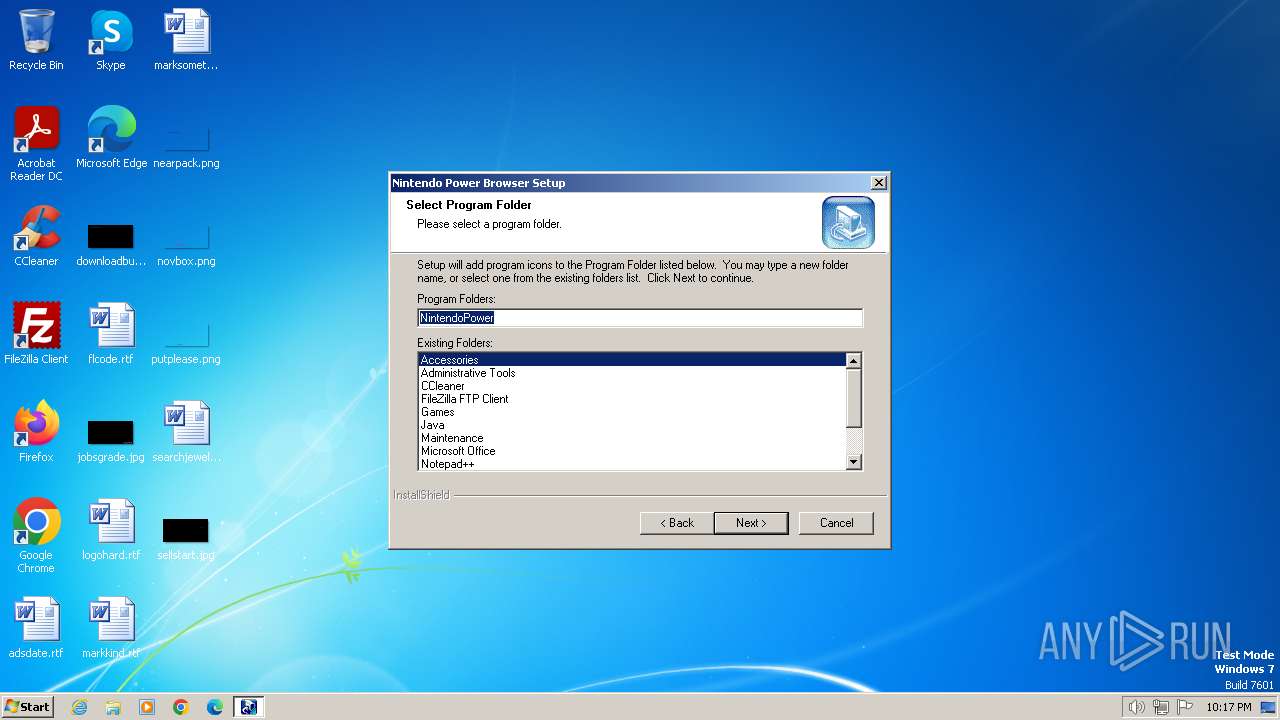The image size is (1280, 720).
Task: Cancel the Nintendo Power Browser setup
Action: coord(836,523)
